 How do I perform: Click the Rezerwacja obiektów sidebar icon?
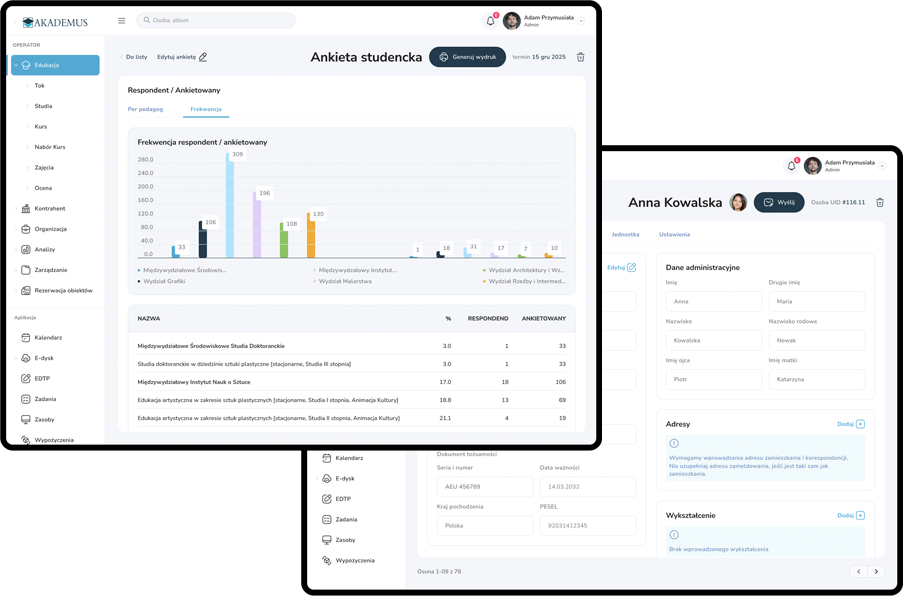tap(27, 290)
